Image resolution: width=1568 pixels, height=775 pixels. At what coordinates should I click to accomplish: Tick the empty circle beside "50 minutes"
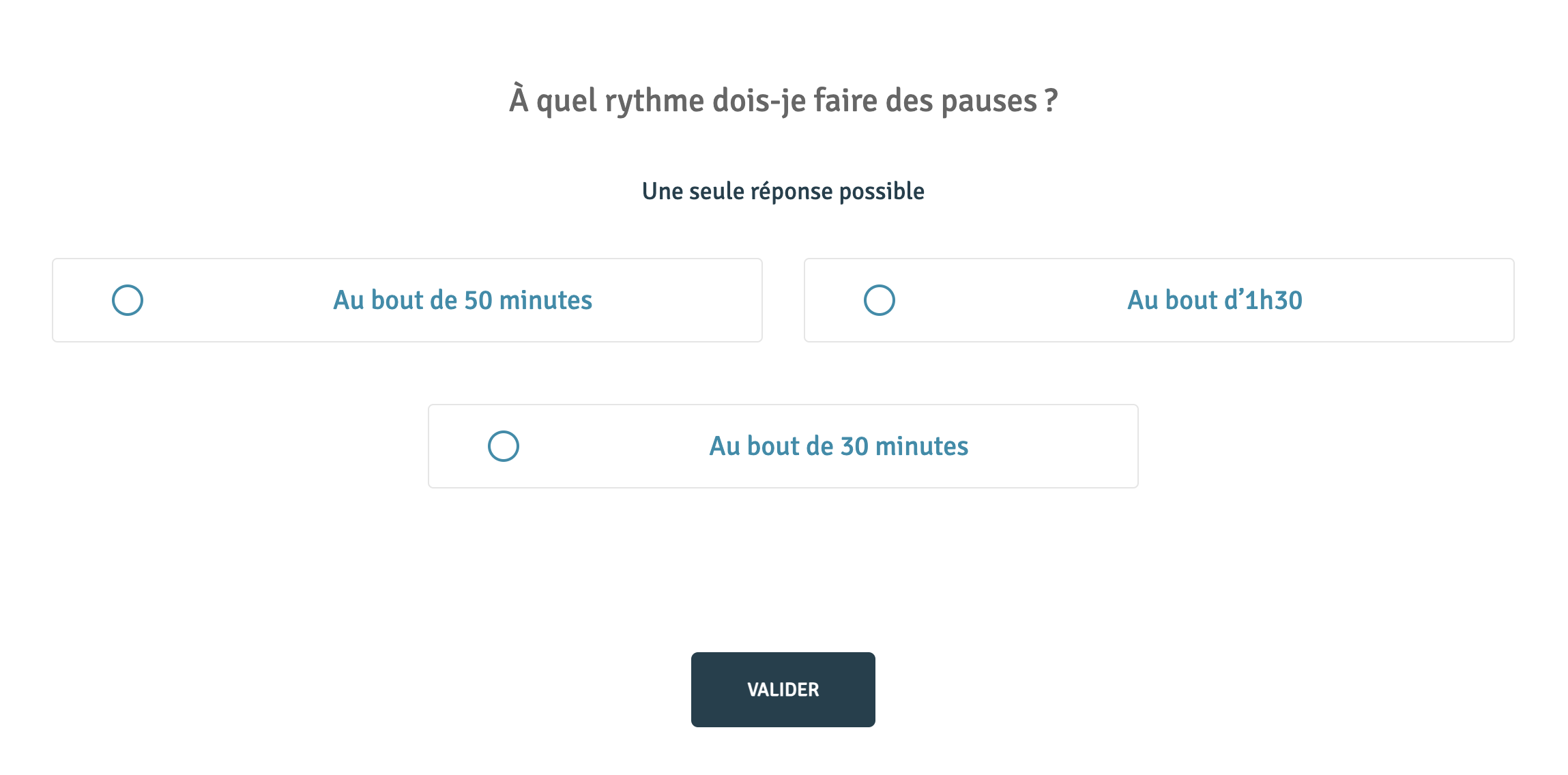point(128,300)
